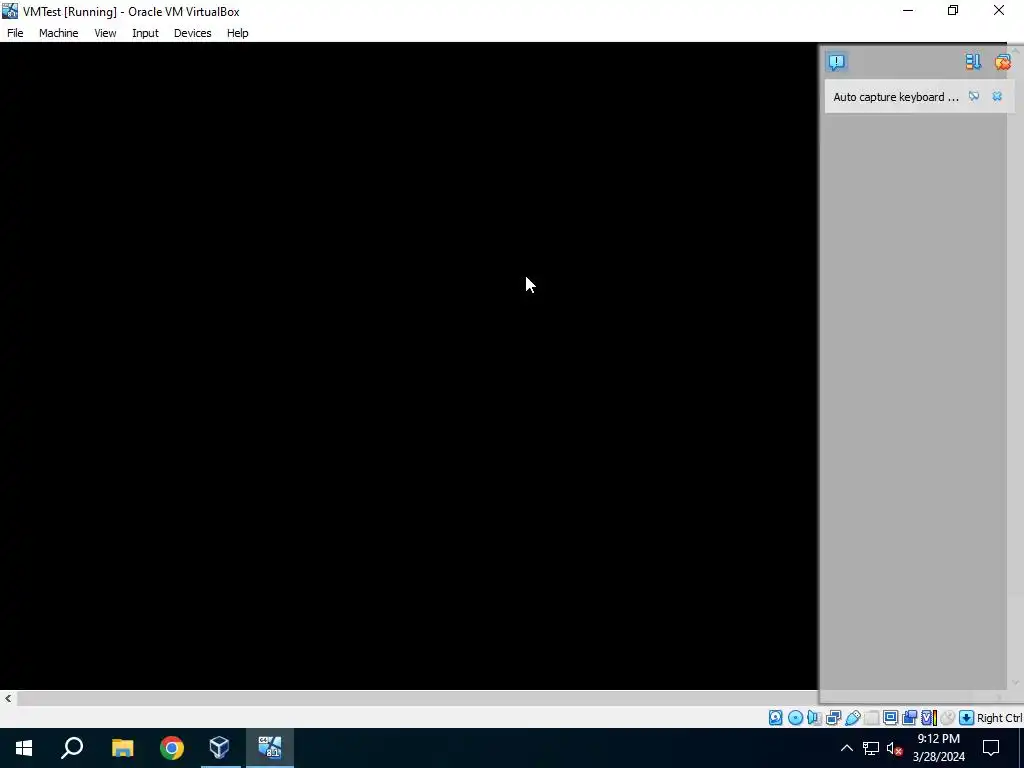This screenshot has width=1024, height=768.
Task: Open the Help menu
Action: pyautogui.click(x=237, y=33)
